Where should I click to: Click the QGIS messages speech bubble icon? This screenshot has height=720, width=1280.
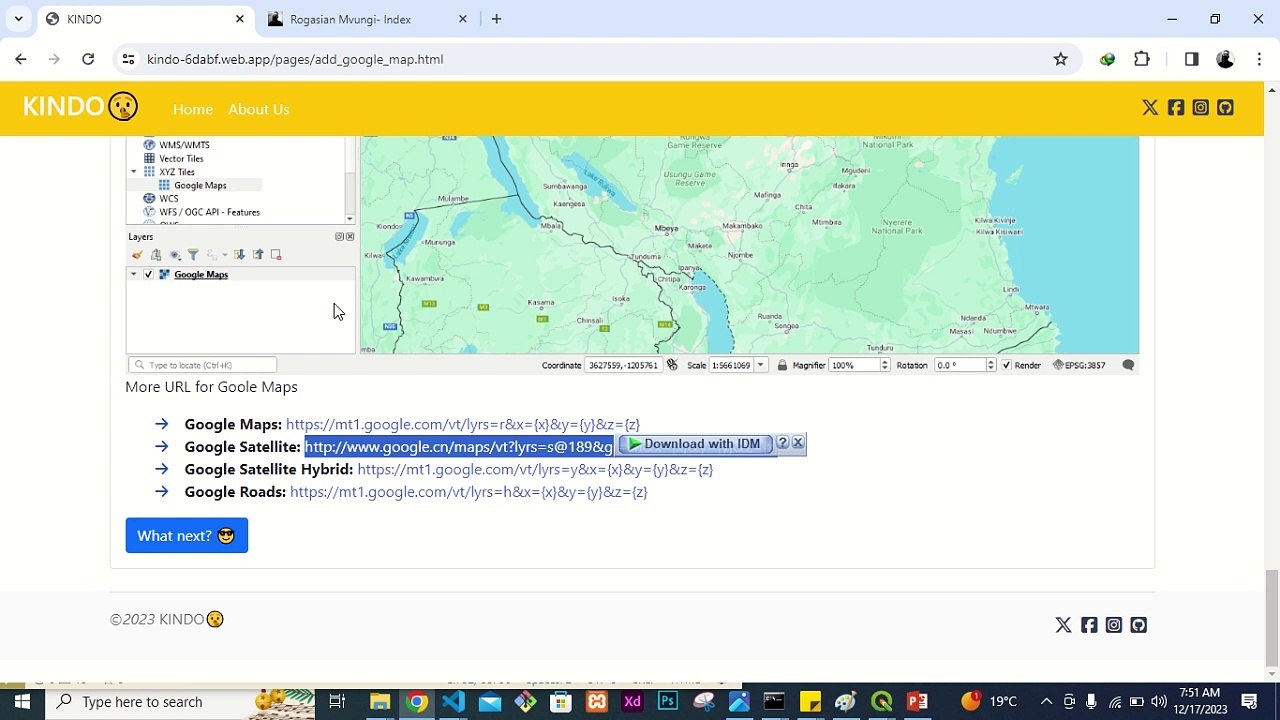pyautogui.click(x=1128, y=365)
